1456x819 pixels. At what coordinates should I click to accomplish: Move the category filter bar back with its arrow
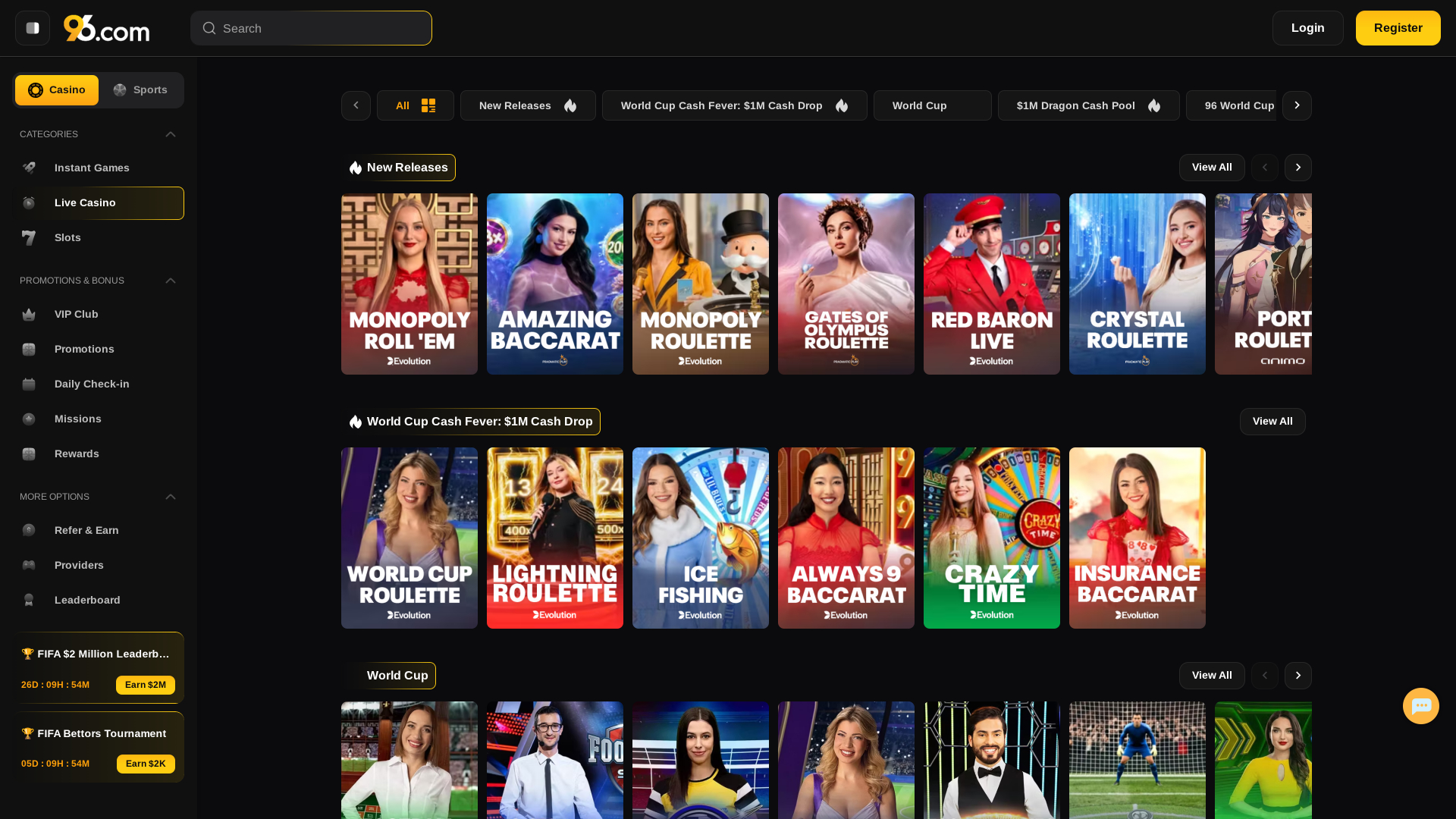point(356,105)
